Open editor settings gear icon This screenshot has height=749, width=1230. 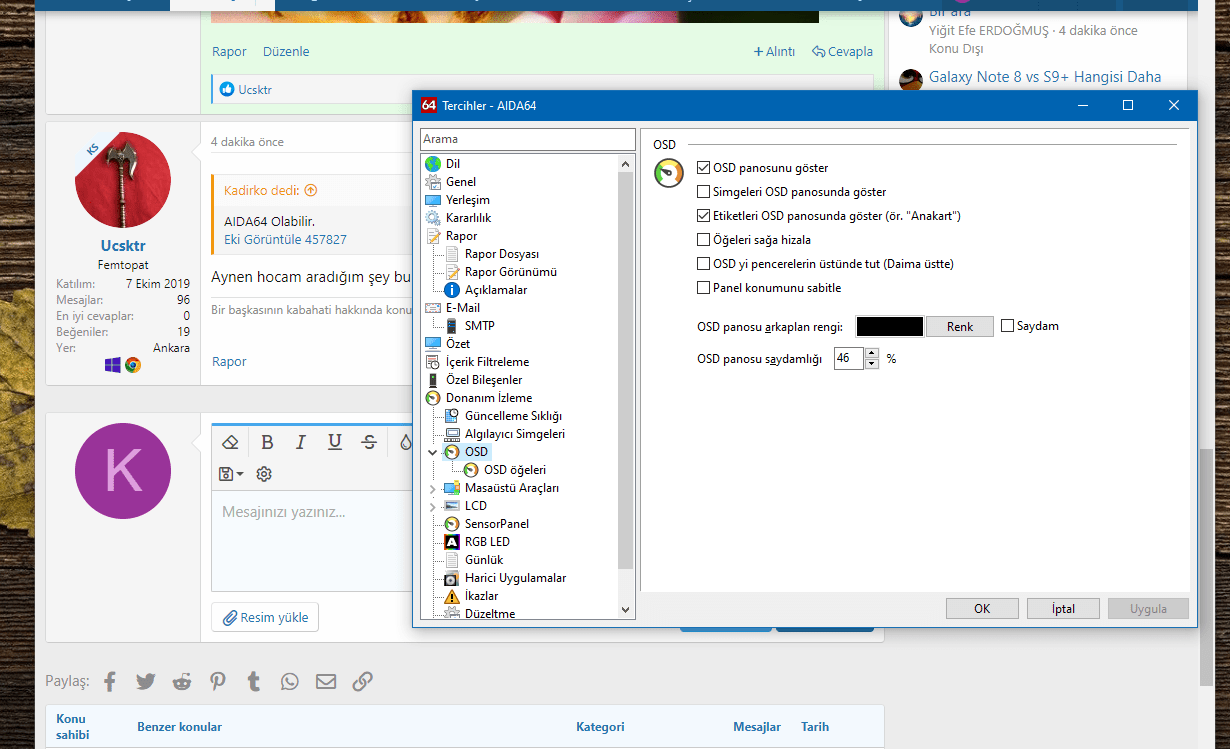click(x=264, y=474)
